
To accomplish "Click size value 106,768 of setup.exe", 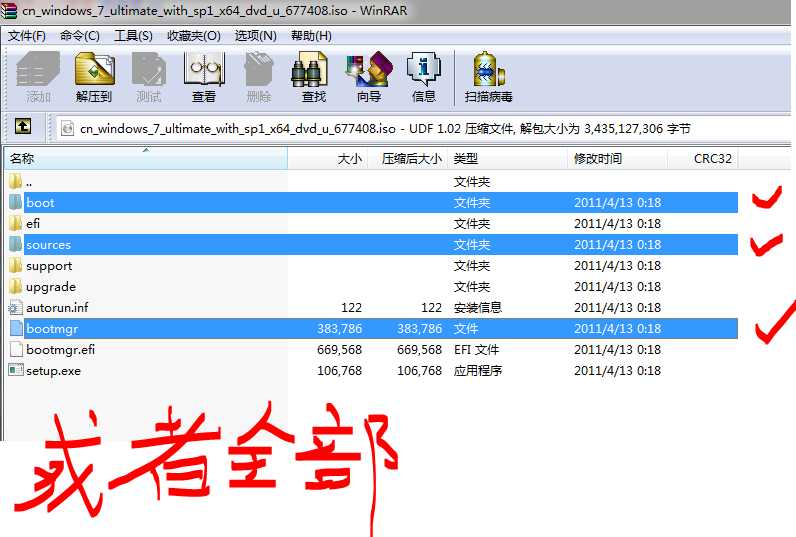I will tap(340, 371).
